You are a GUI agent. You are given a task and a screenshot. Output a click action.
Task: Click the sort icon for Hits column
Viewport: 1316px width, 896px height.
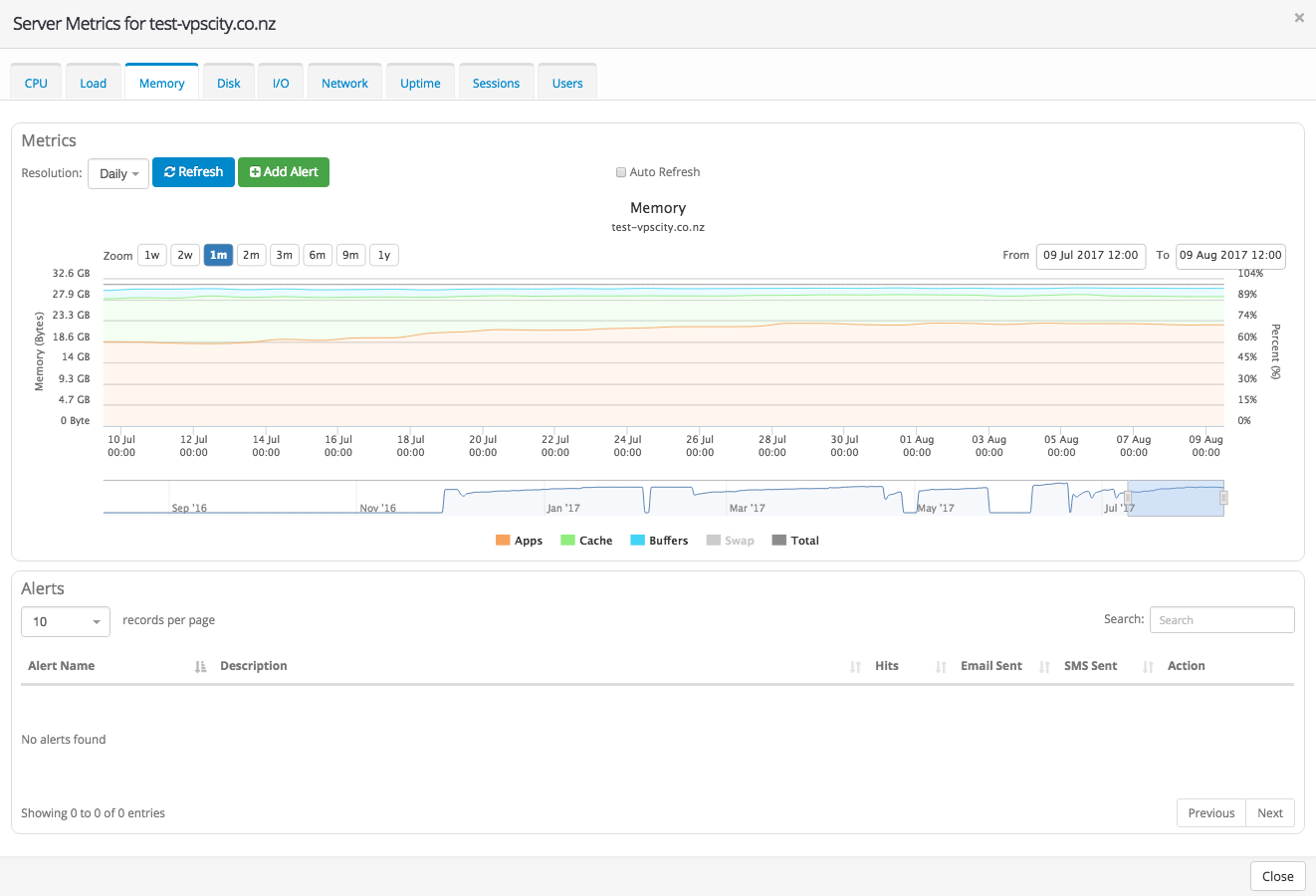pos(941,667)
